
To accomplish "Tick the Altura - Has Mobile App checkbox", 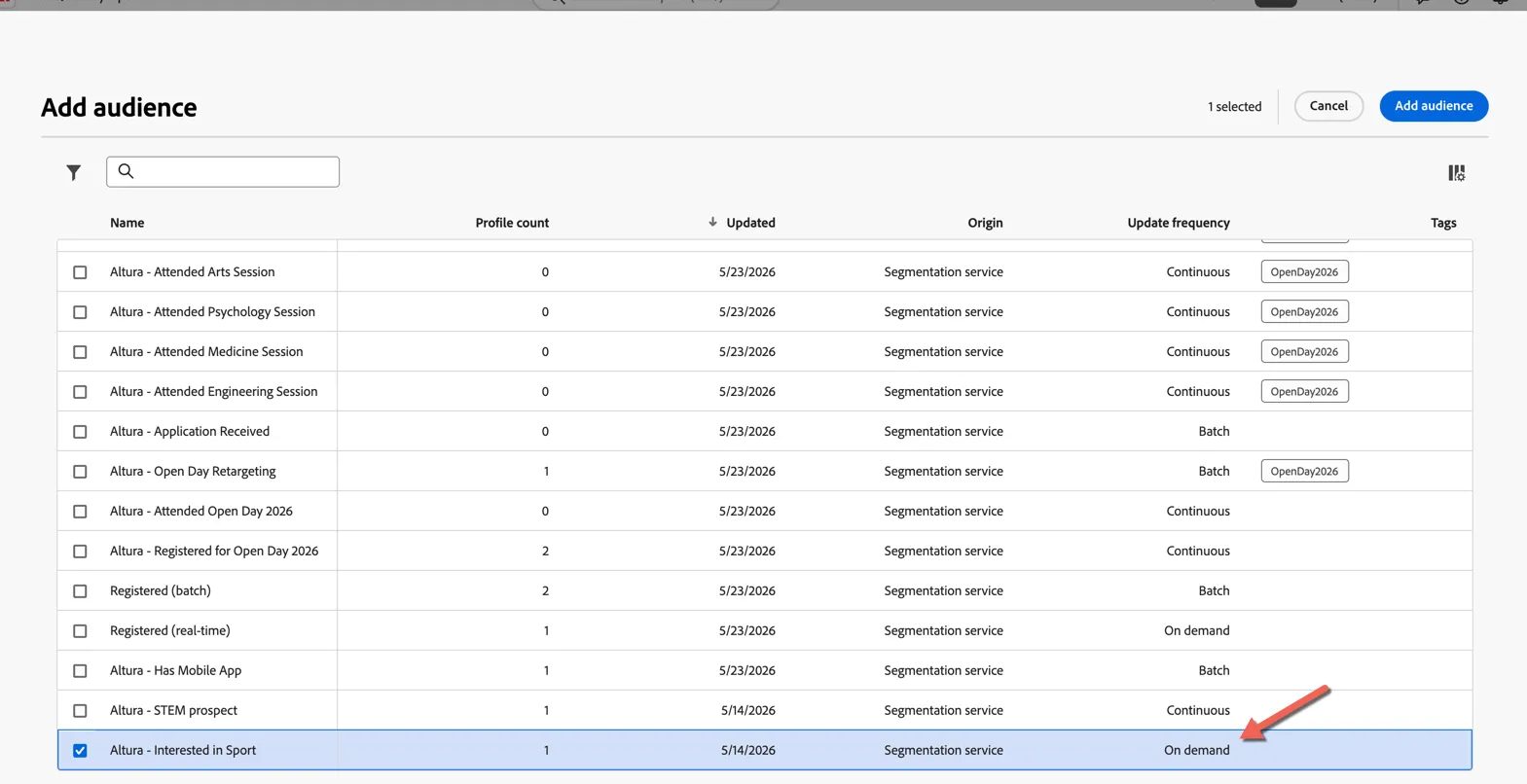I will click(x=80, y=670).
